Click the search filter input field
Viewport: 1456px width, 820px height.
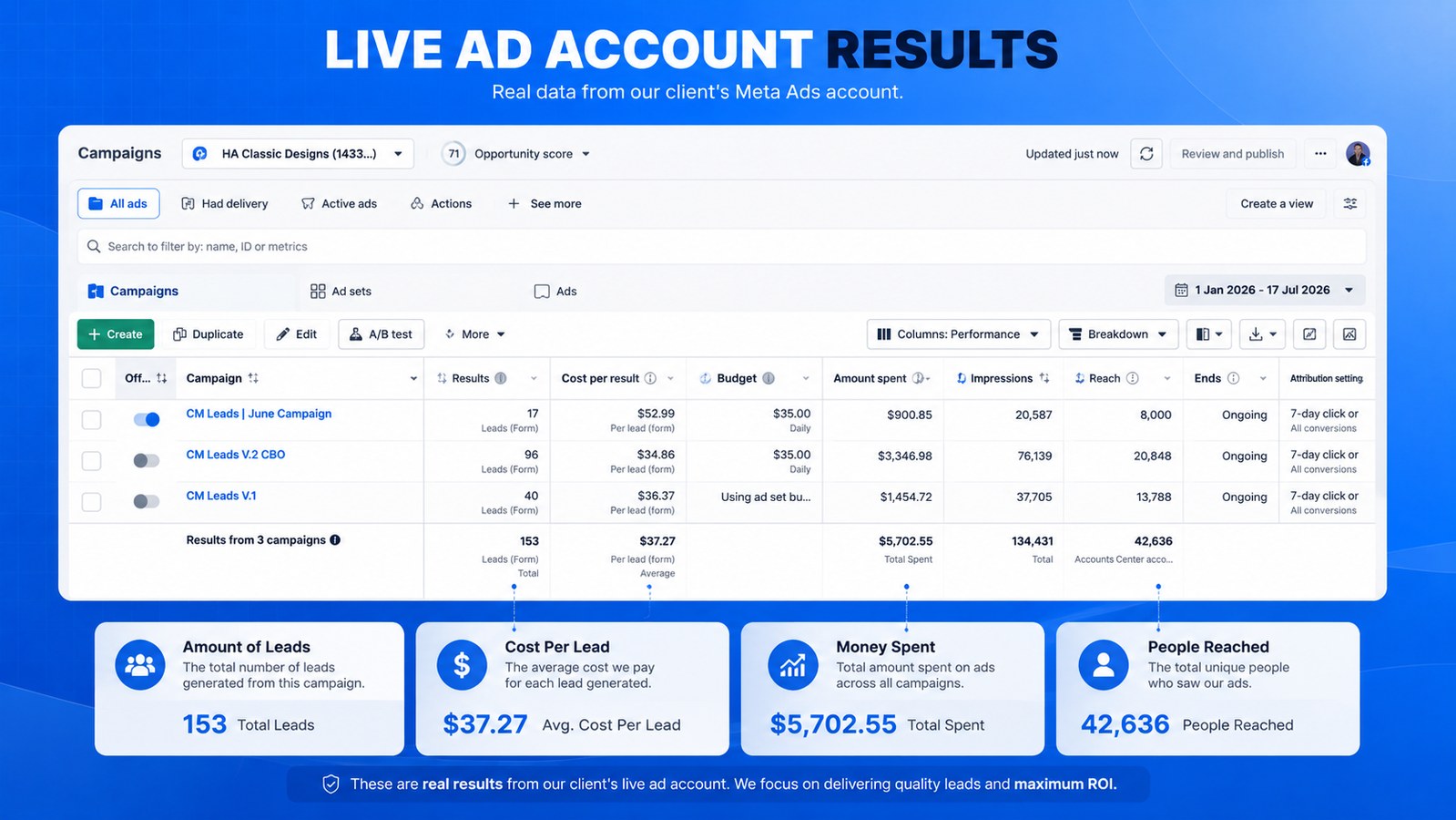pyautogui.click(x=721, y=247)
